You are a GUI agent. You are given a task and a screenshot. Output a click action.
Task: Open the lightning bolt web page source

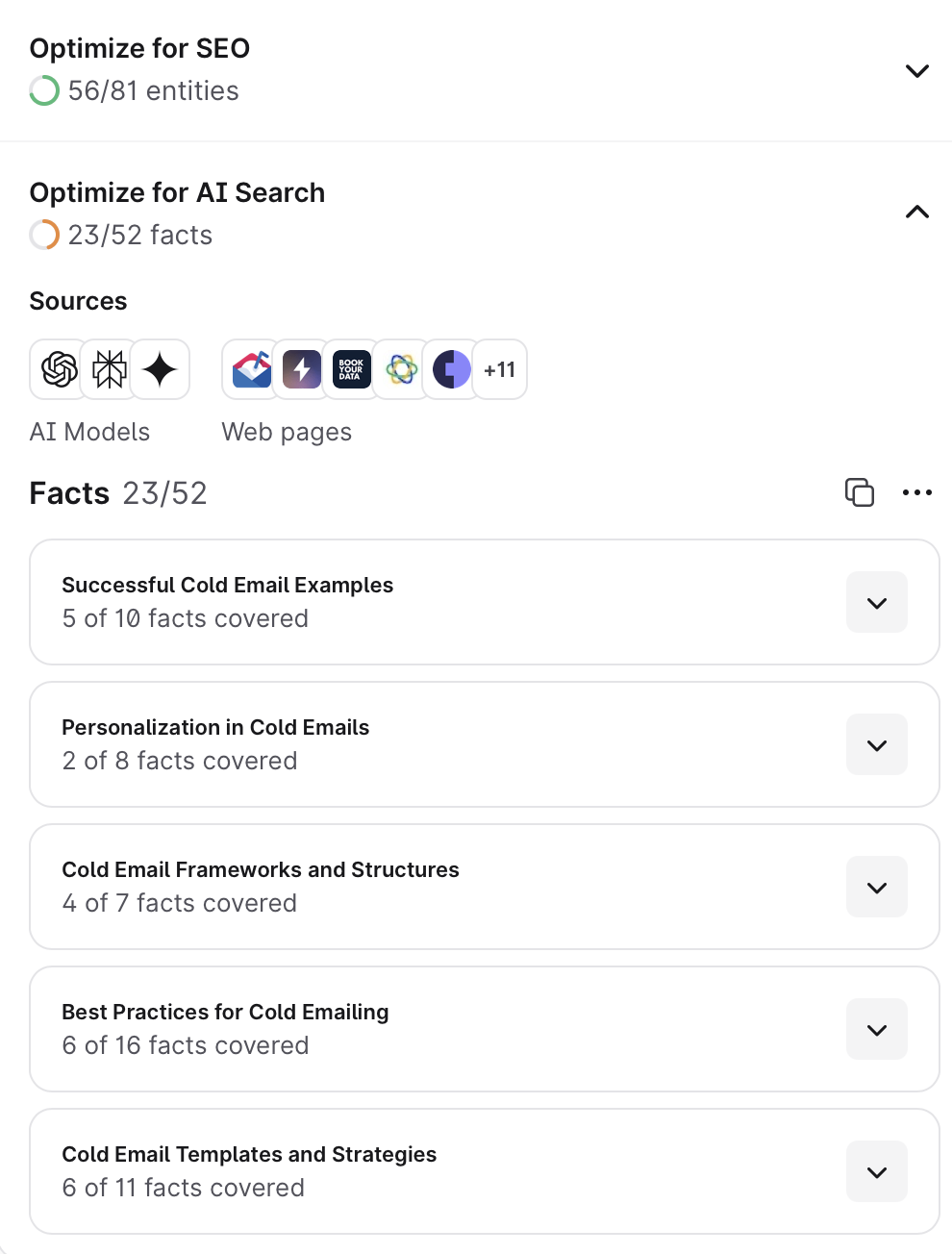[302, 369]
